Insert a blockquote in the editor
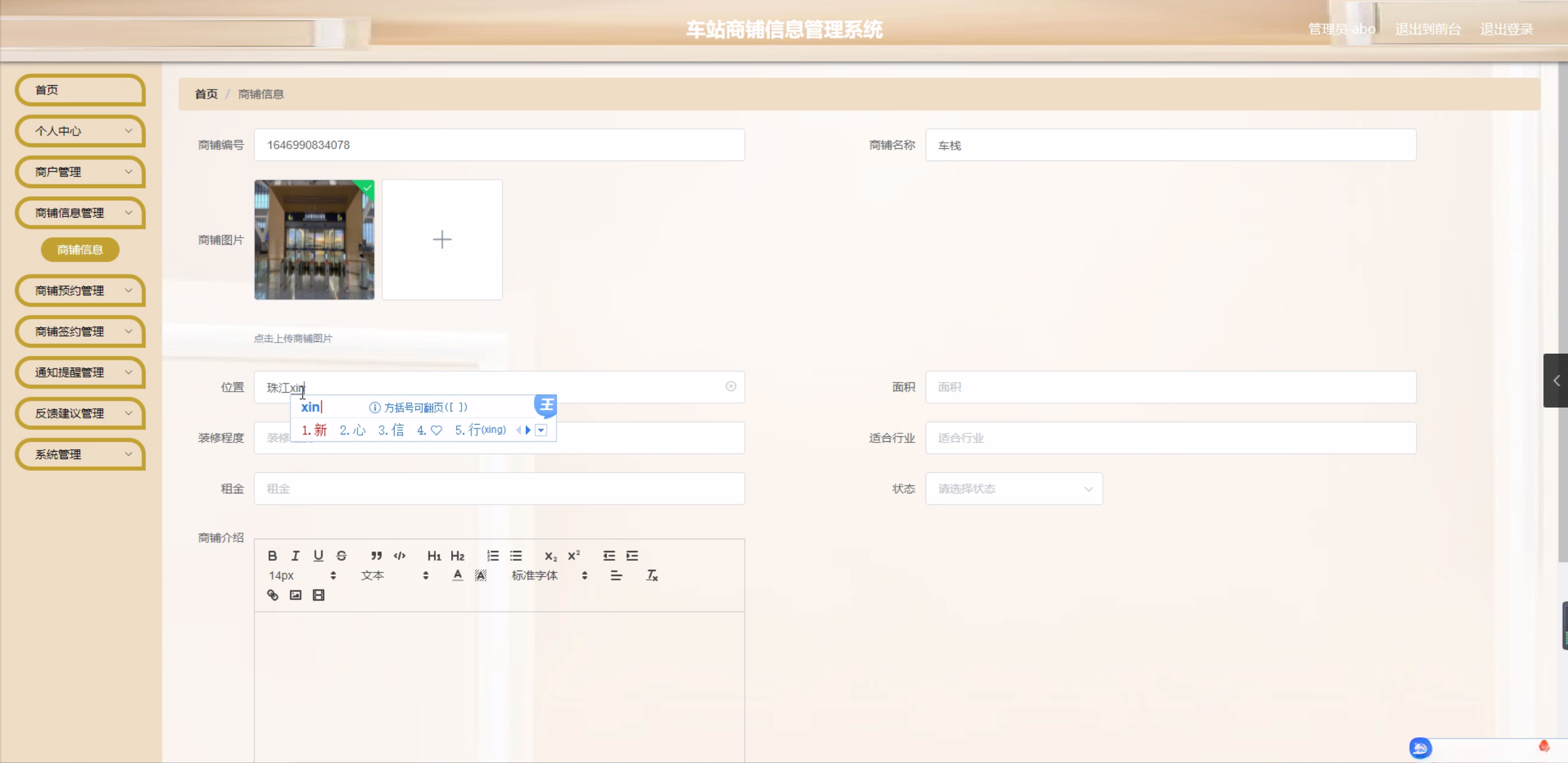 click(x=376, y=556)
